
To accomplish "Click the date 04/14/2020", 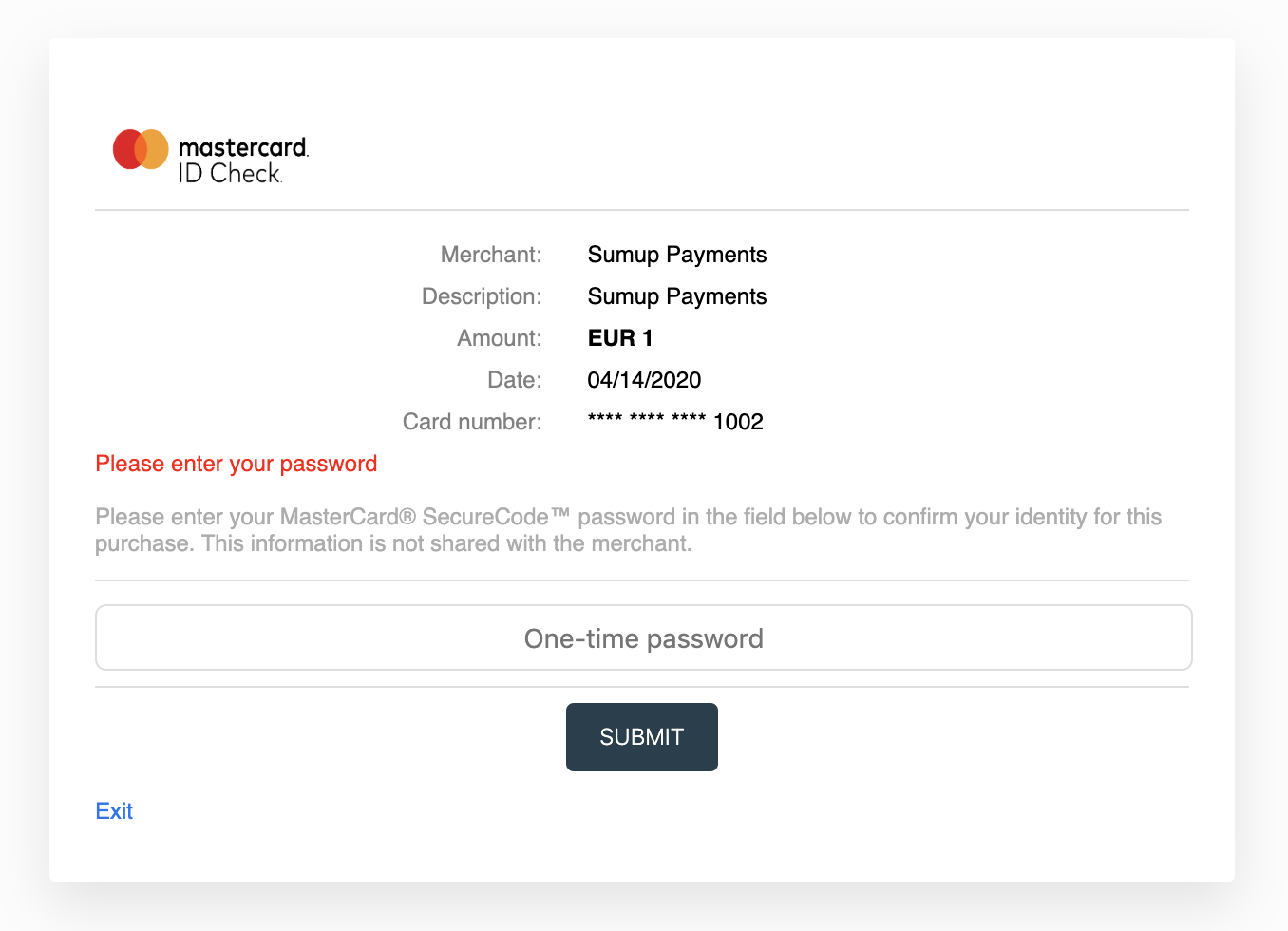I will pos(644,380).
